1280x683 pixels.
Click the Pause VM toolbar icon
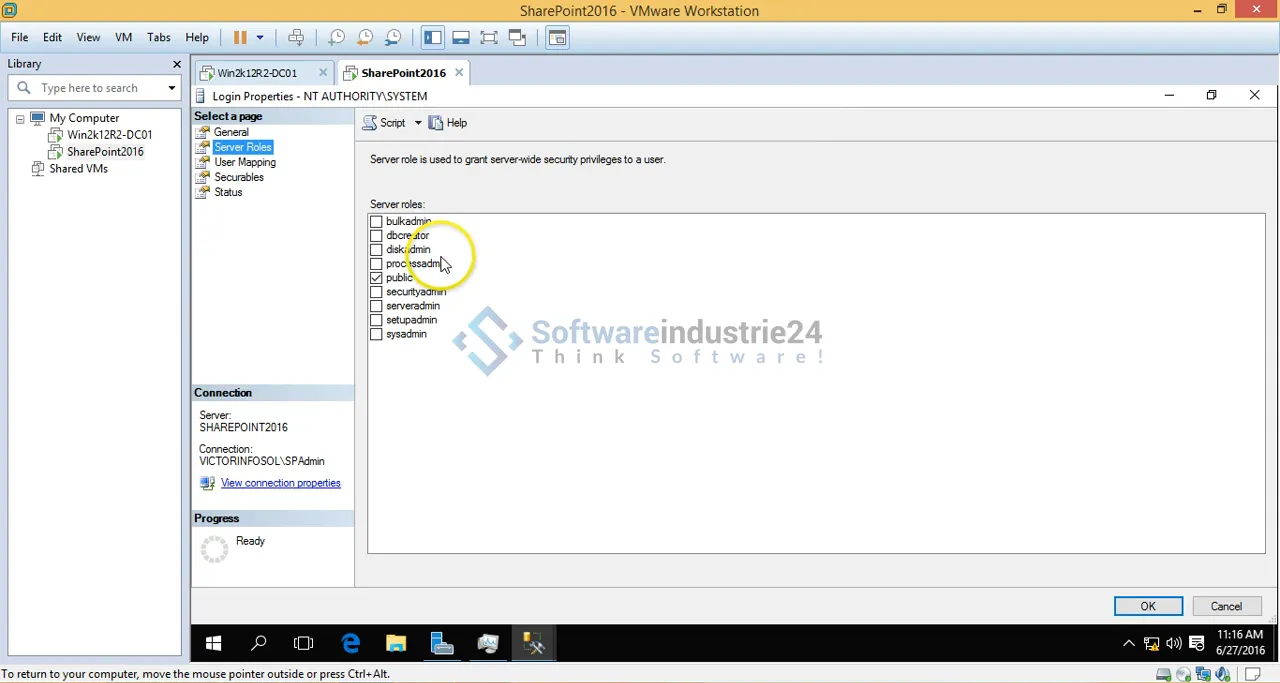pyautogui.click(x=240, y=38)
